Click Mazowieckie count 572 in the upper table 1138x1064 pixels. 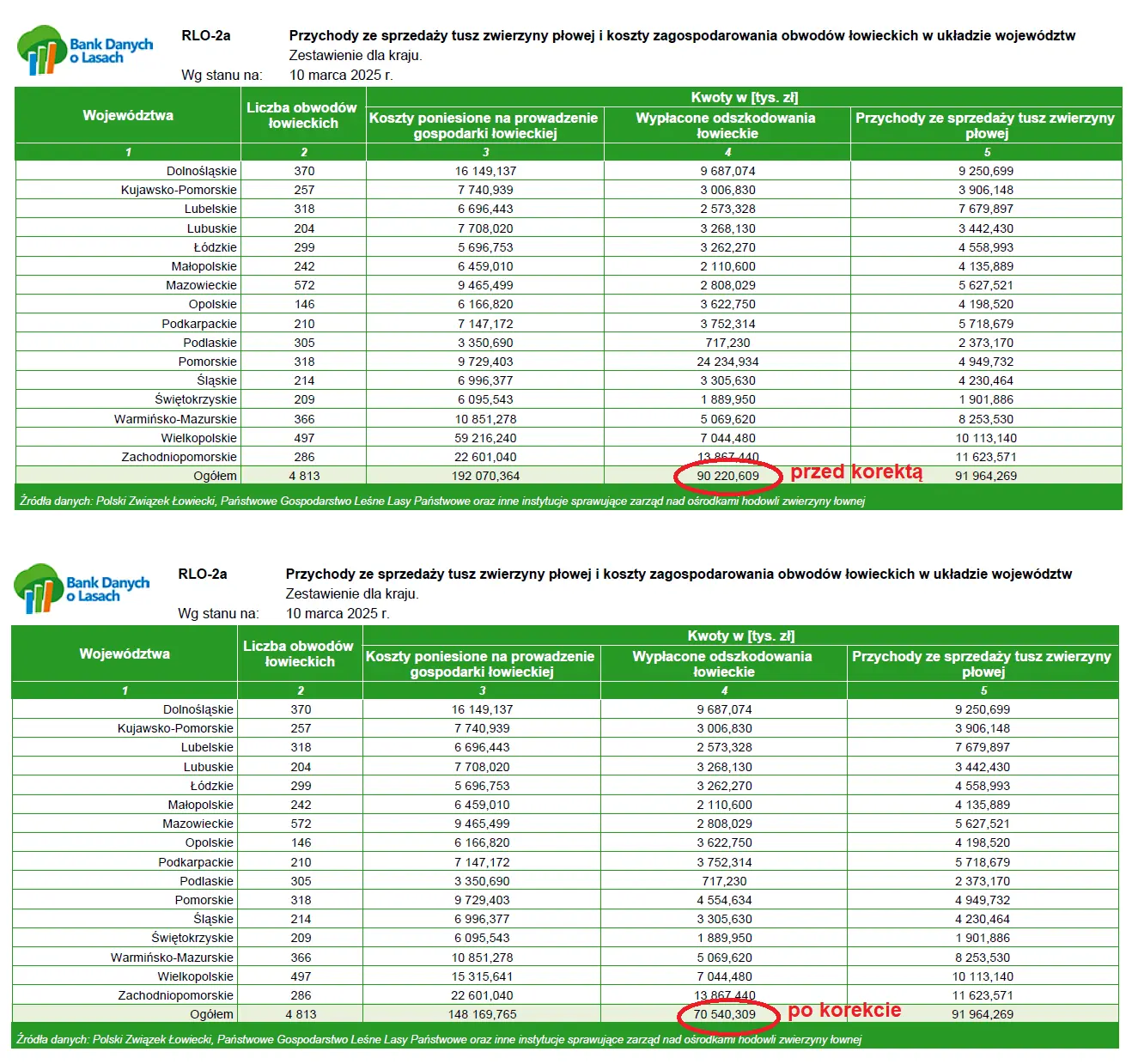[304, 285]
